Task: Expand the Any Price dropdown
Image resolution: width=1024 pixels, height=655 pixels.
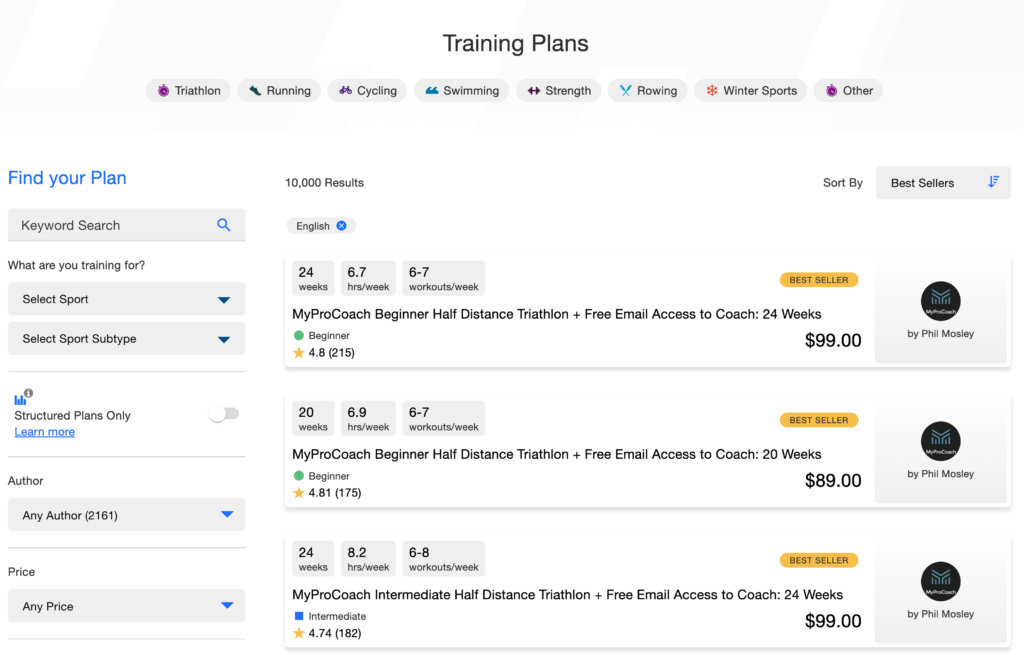Action: [127, 606]
